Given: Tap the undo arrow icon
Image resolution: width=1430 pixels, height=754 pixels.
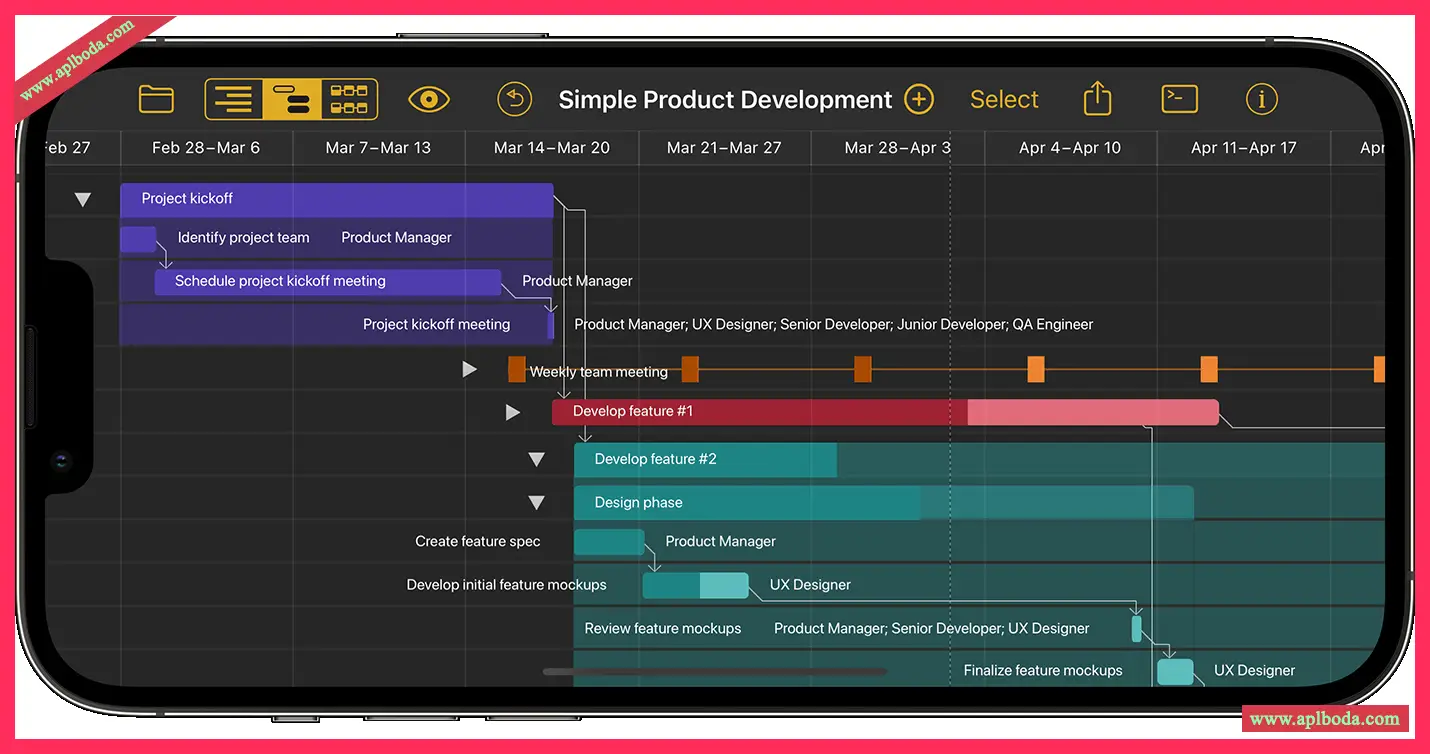Looking at the screenshot, I should (515, 99).
